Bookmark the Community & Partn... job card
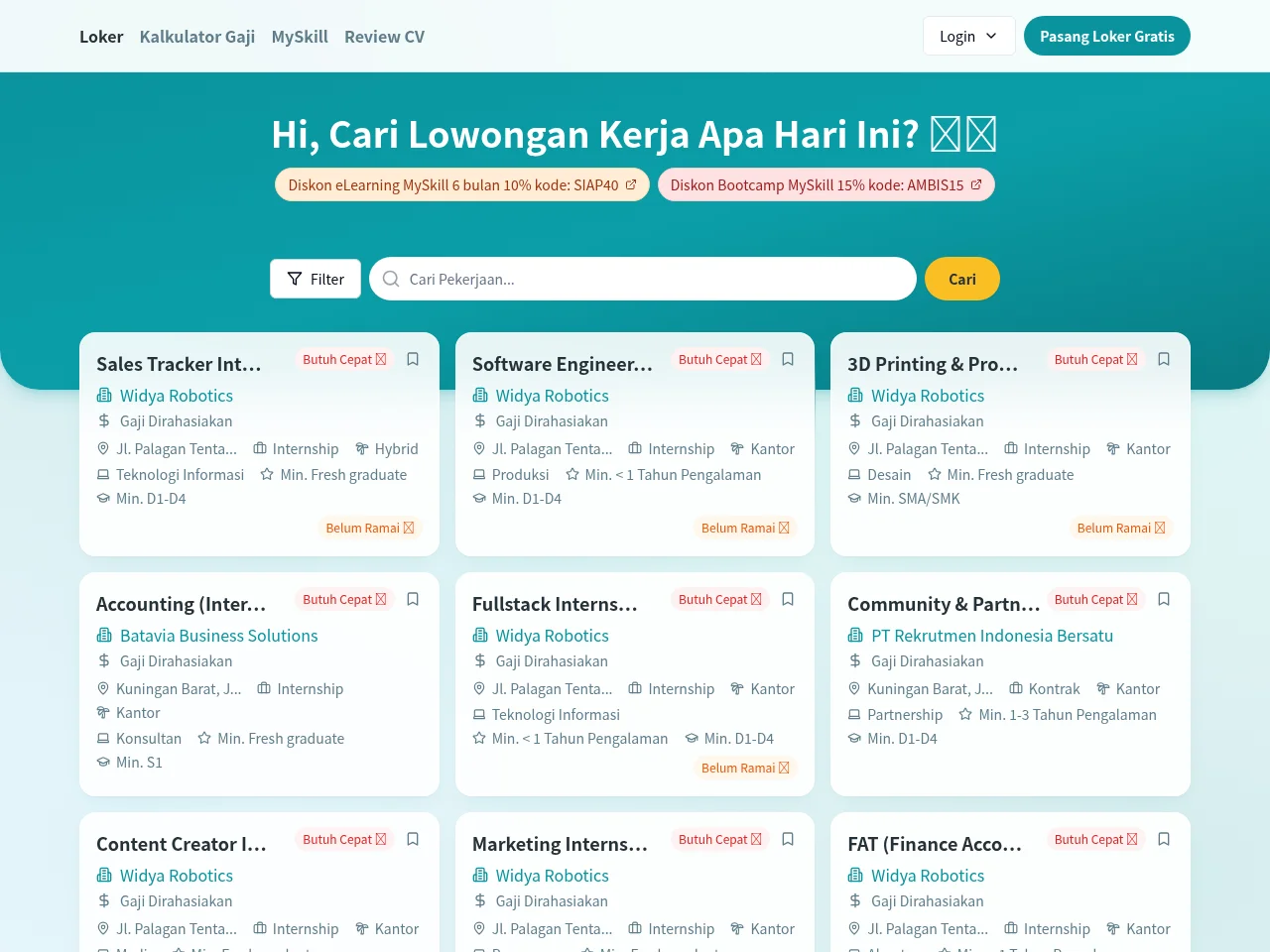 tap(1164, 599)
